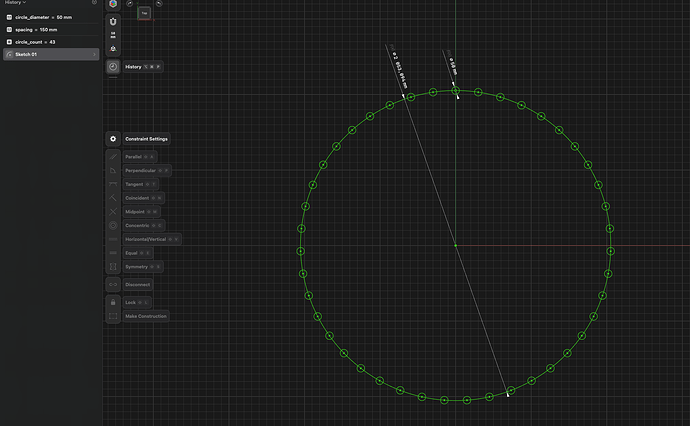
Task: Toggle the snapping magnet icon
Action: pyautogui.click(x=113, y=22)
